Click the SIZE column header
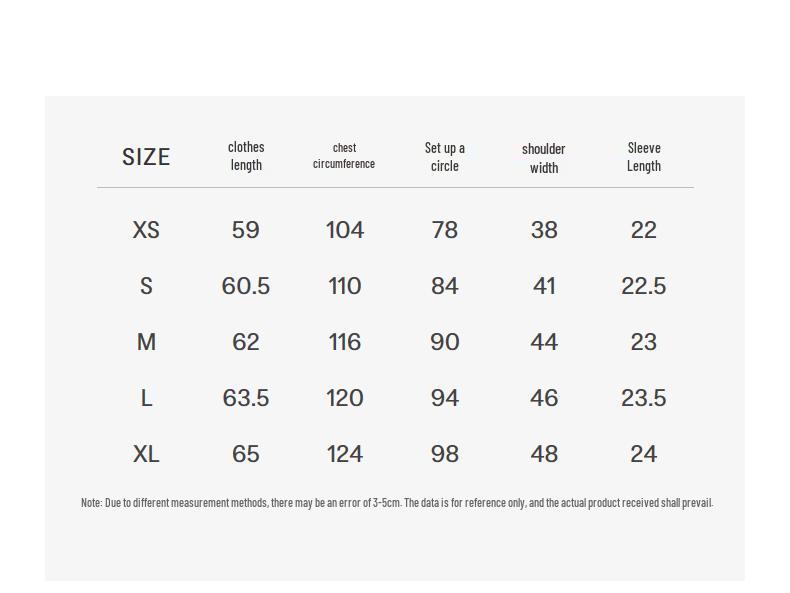The width and height of the screenshot is (790, 593). pos(146,157)
